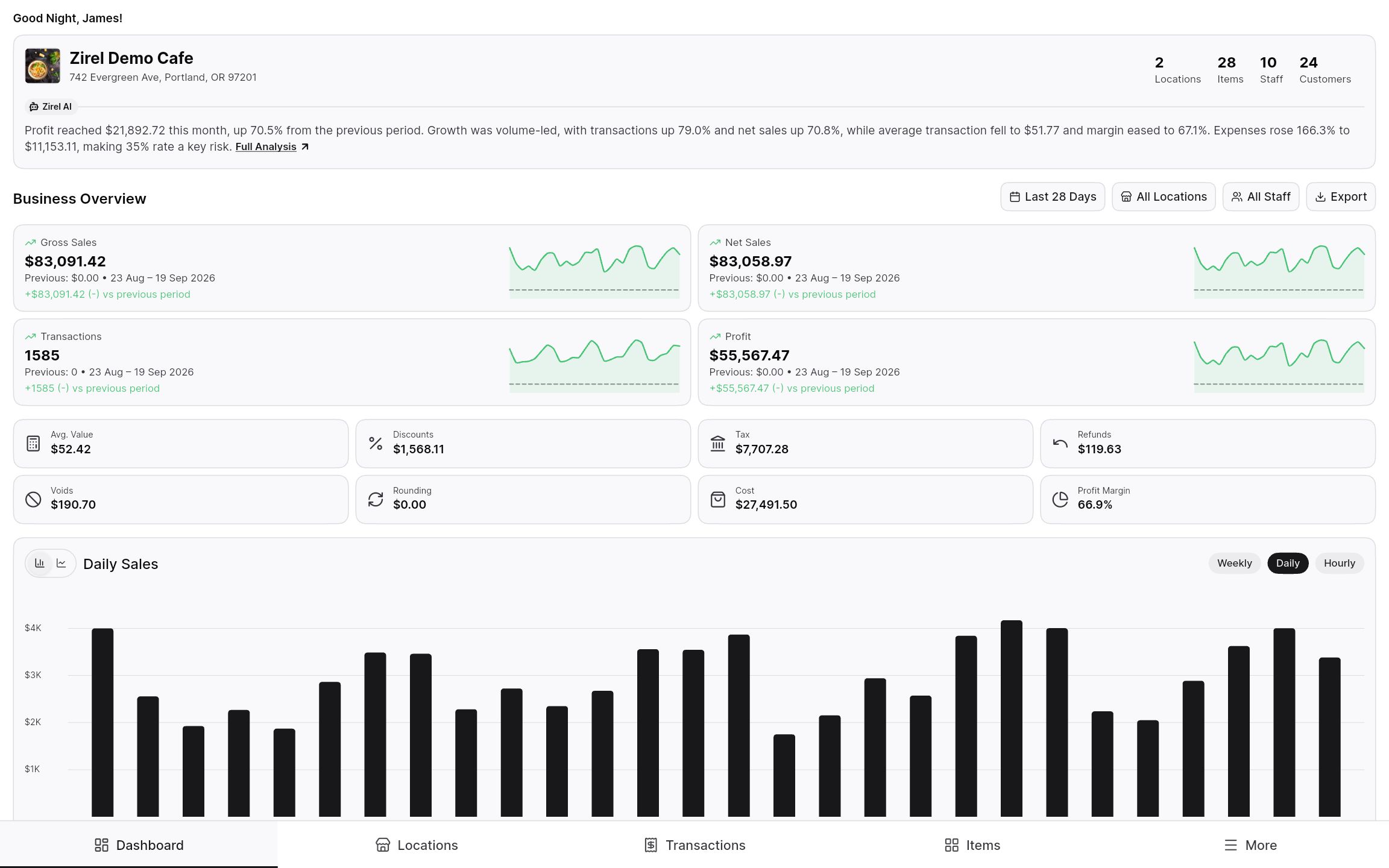Open the Full Analysis link
Screen dimensions: 1389x868
272,146
